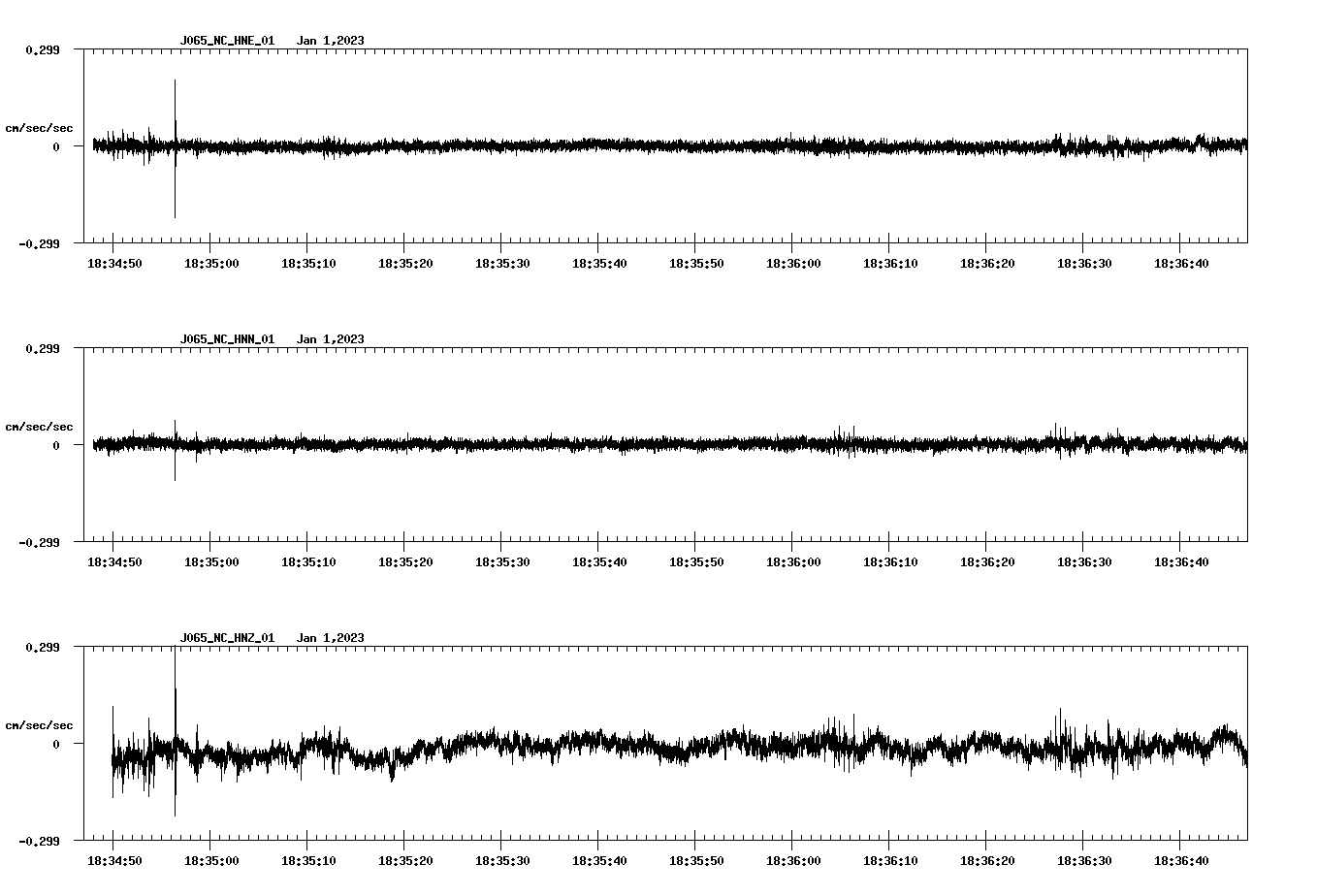Screen dimensions: 1317x896
Task: Click the J065_NC_HNZ_01 channel label
Action: click(226, 639)
